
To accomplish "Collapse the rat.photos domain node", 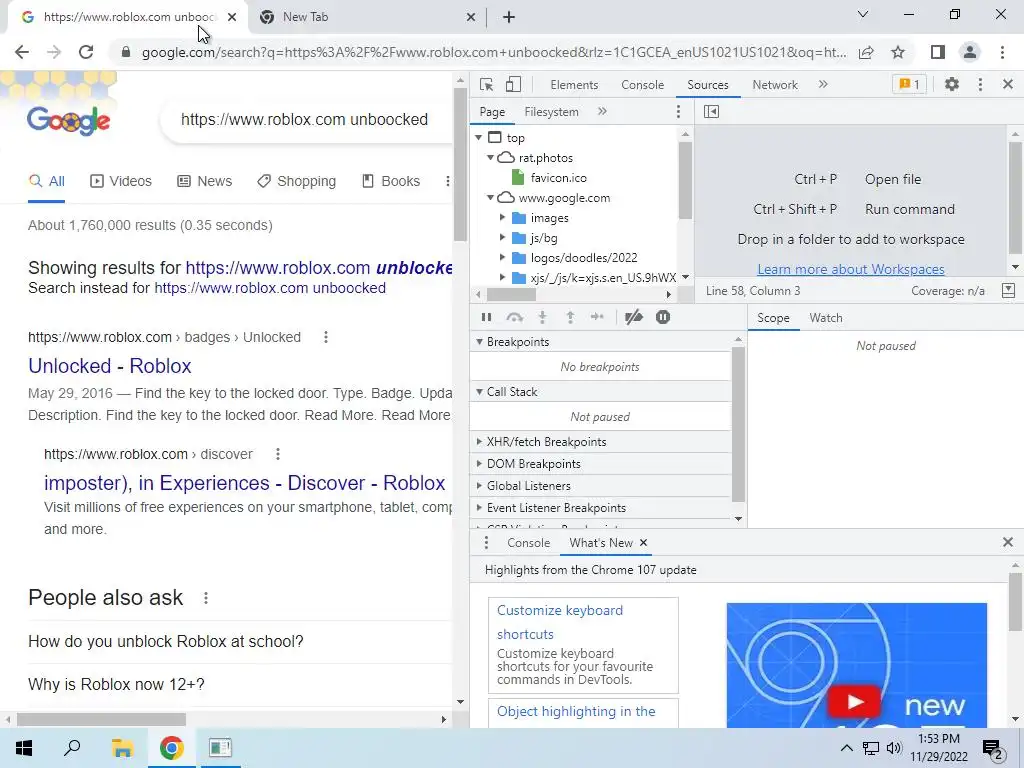I will pos(490,158).
